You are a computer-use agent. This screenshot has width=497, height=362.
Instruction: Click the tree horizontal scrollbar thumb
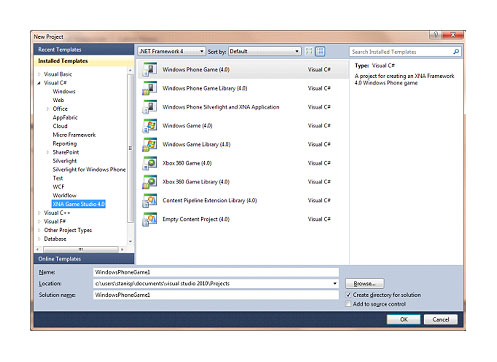81,249
